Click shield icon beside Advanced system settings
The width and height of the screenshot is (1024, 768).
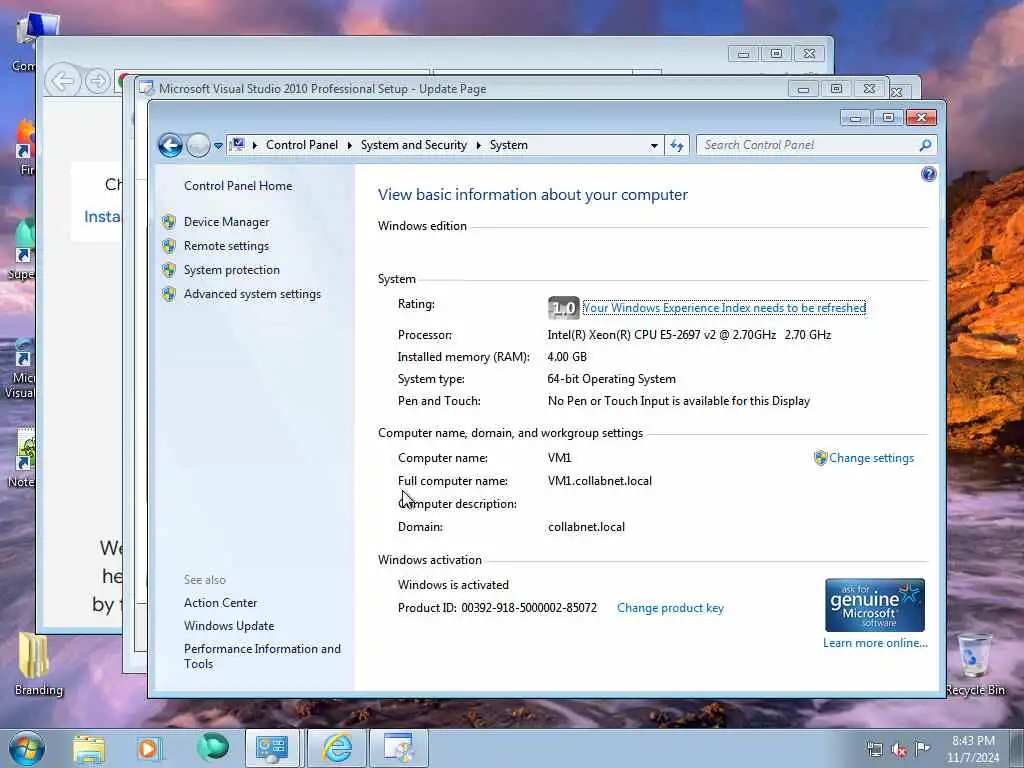[x=169, y=295]
